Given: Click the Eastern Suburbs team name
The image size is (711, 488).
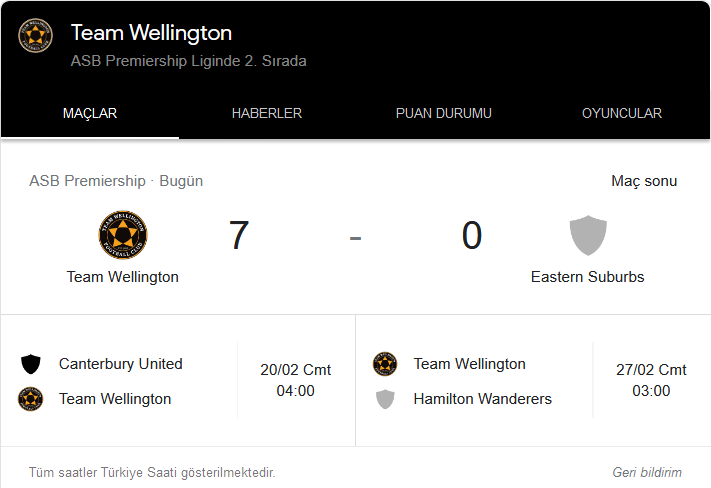Looking at the screenshot, I should 587,277.
